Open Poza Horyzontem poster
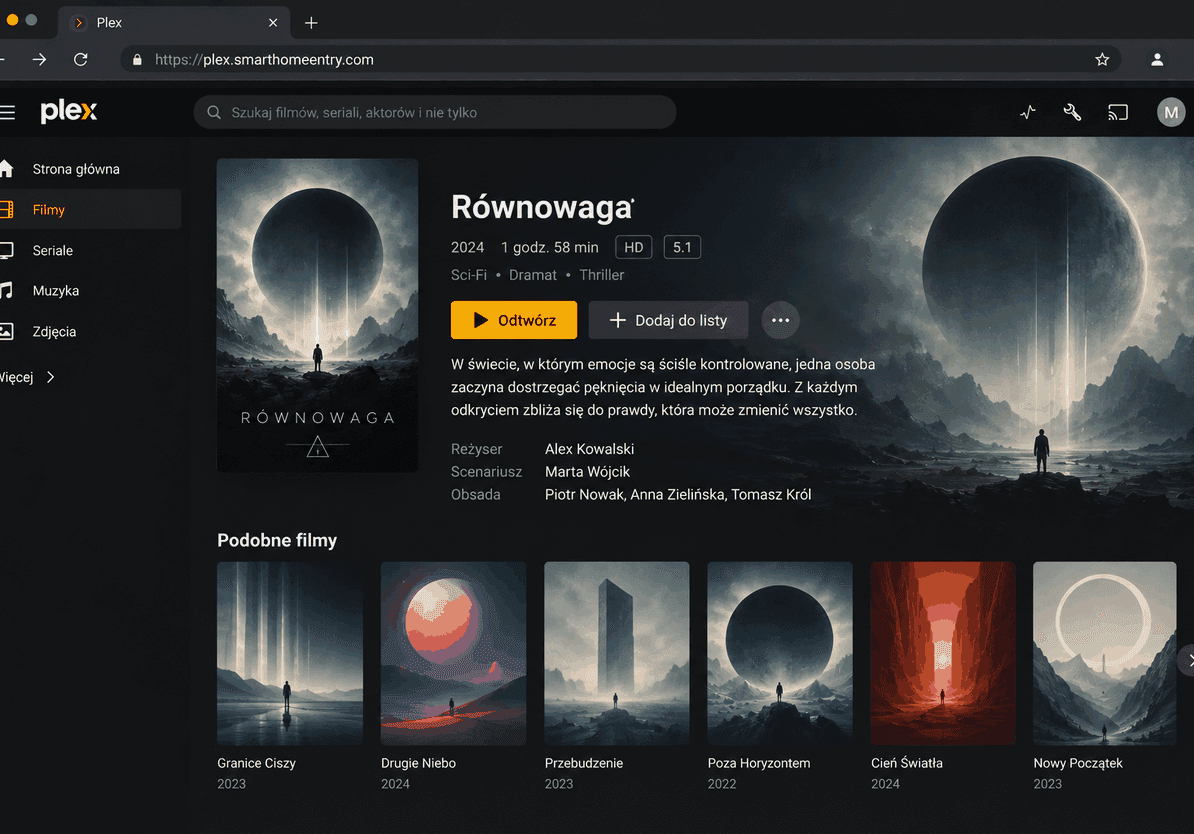The height and width of the screenshot is (834, 1194). click(x=780, y=653)
